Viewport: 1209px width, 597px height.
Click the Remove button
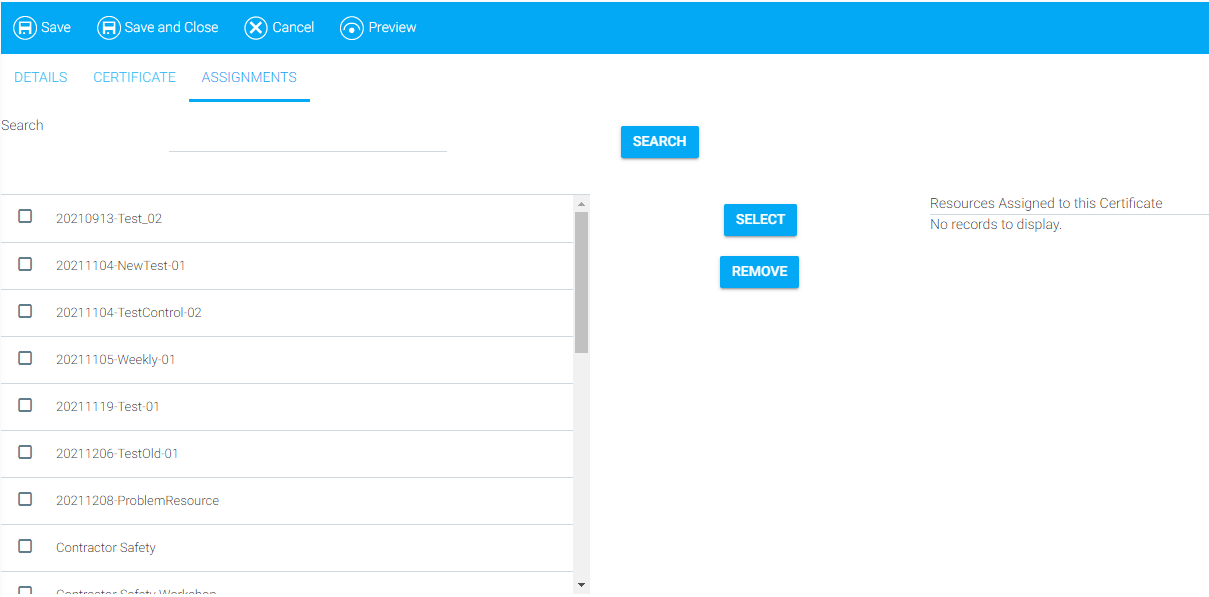tap(759, 272)
